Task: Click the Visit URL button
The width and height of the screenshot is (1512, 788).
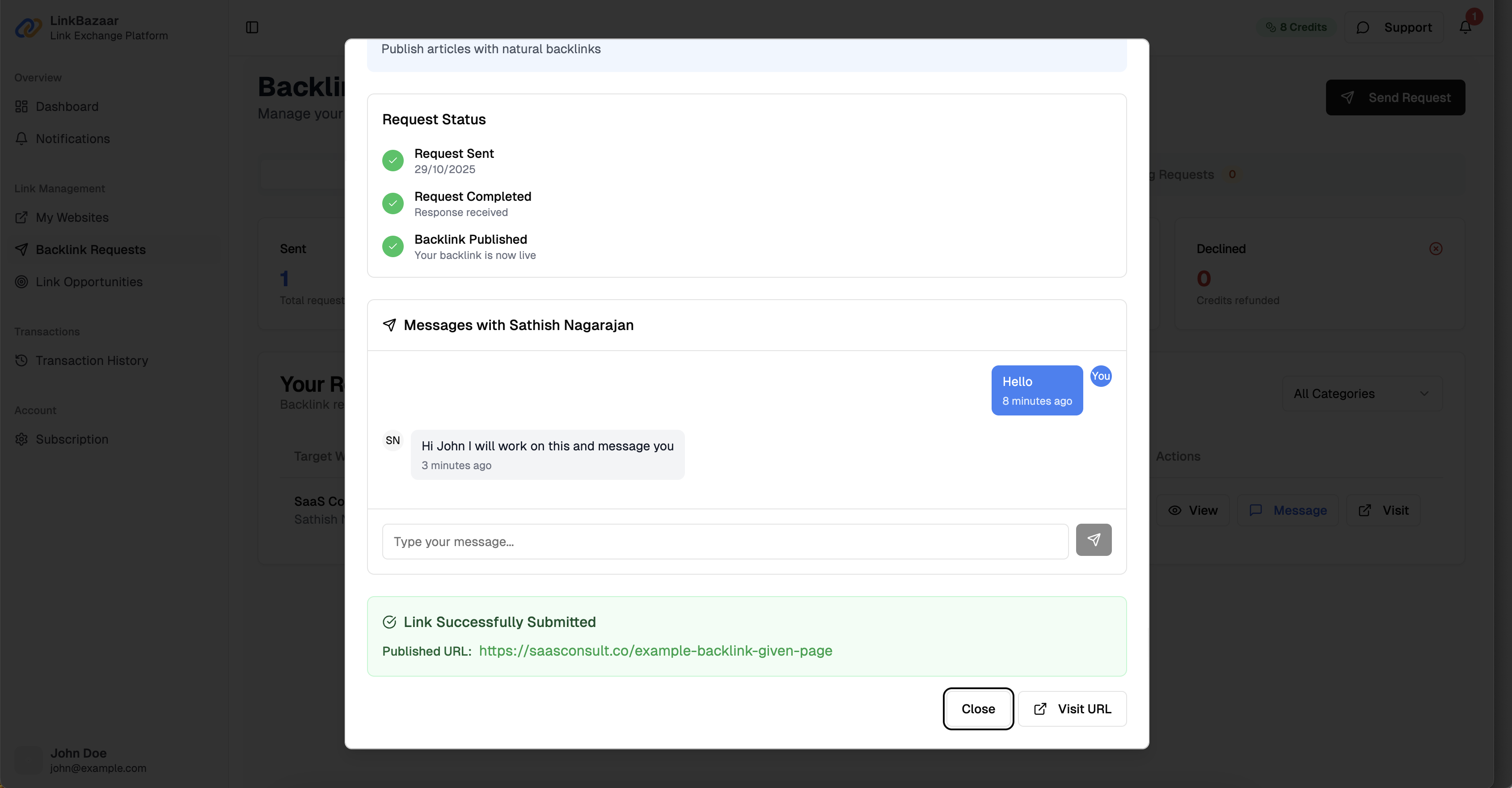Action: [x=1072, y=709]
